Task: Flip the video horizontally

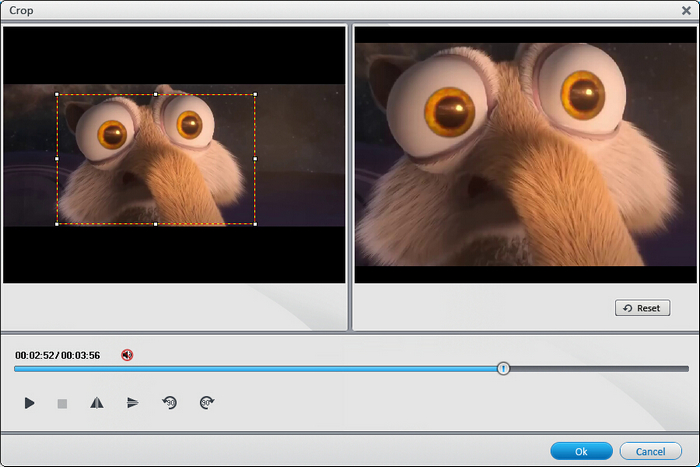Action: click(97, 403)
